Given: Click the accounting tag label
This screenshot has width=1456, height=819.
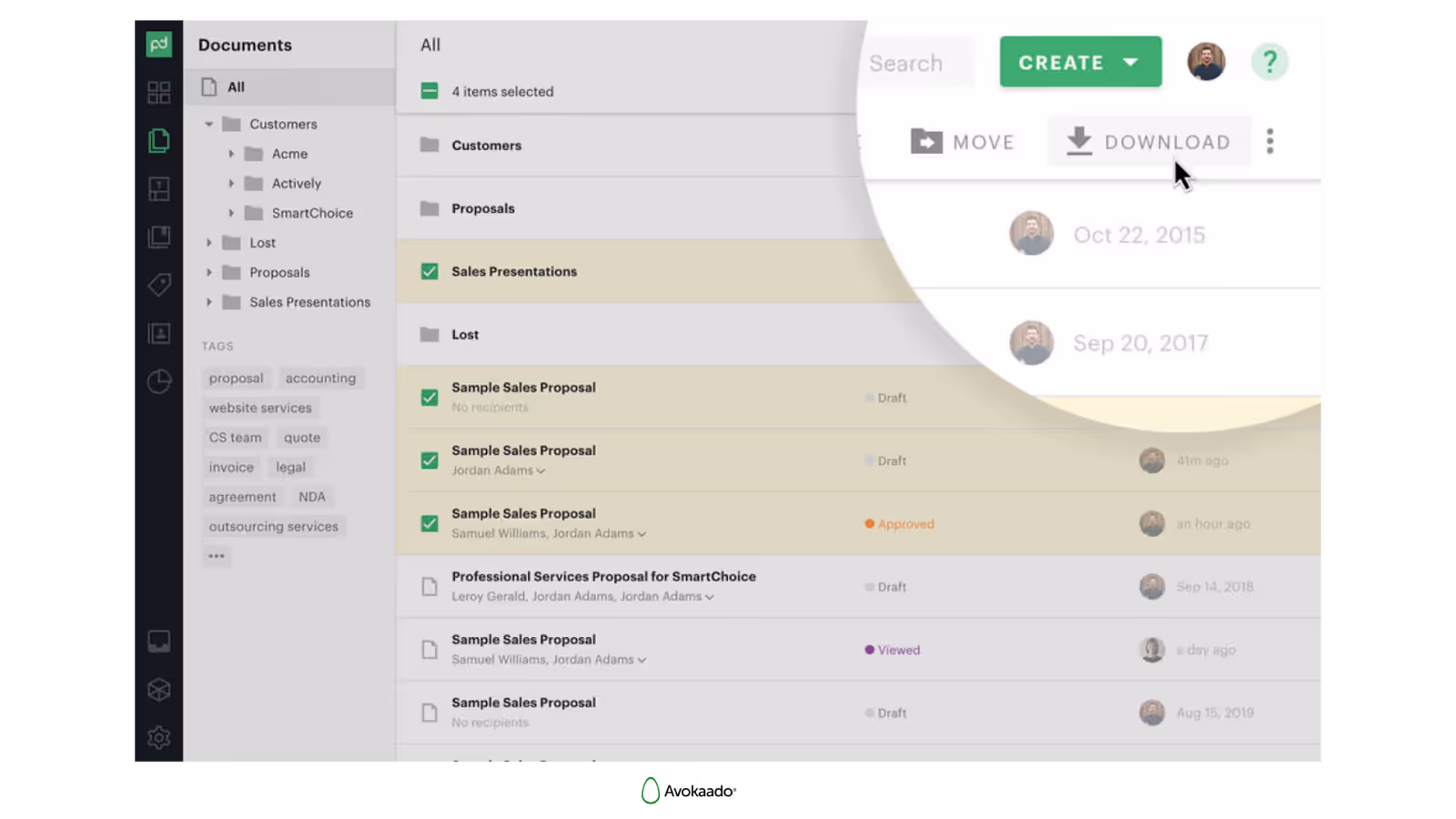Looking at the screenshot, I should [x=320, y=378].
